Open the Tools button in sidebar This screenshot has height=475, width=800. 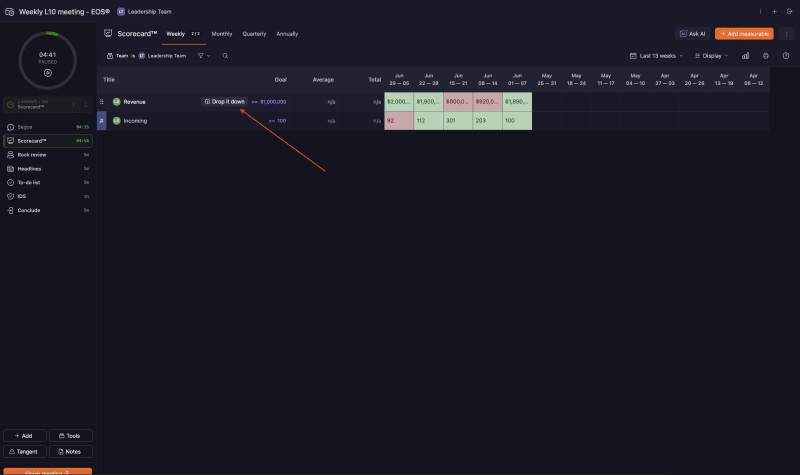tap(70, 436)
